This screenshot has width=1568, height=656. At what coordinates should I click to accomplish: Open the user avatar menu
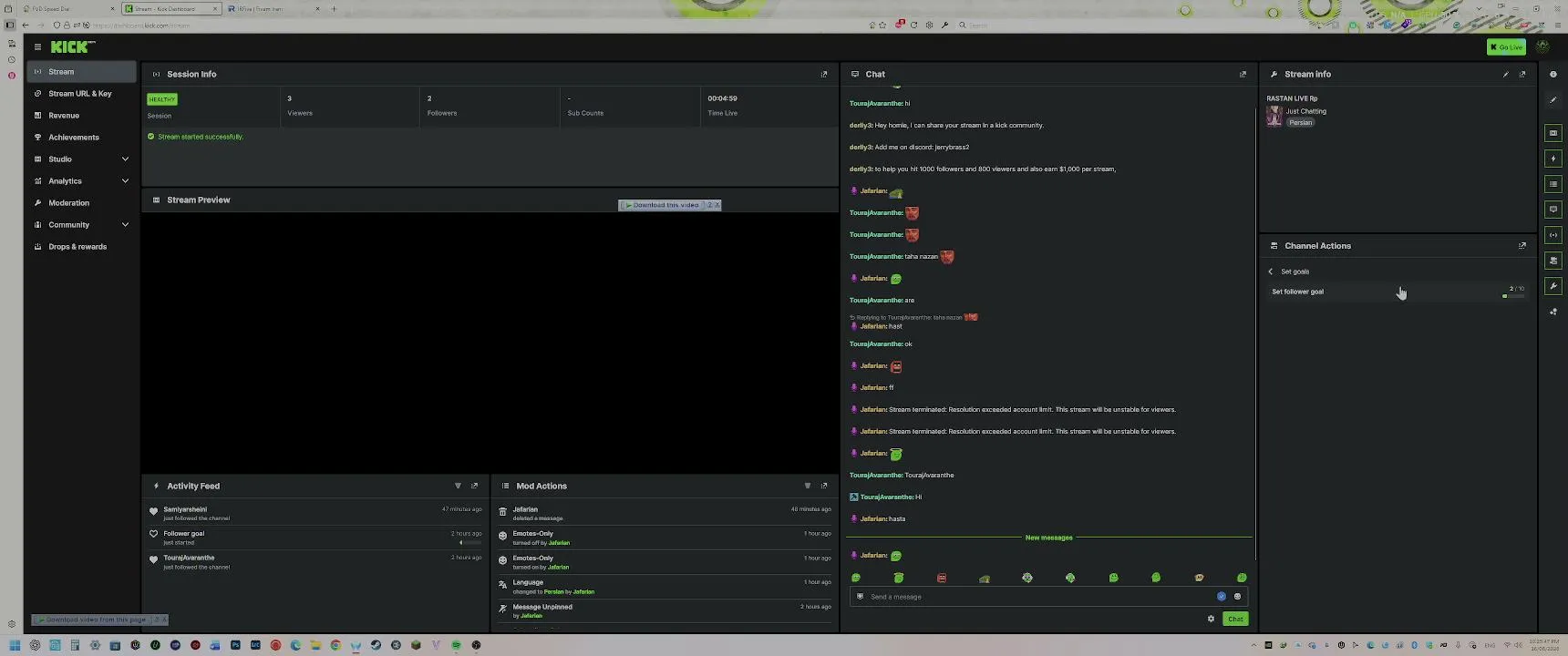coord(1542,46)
